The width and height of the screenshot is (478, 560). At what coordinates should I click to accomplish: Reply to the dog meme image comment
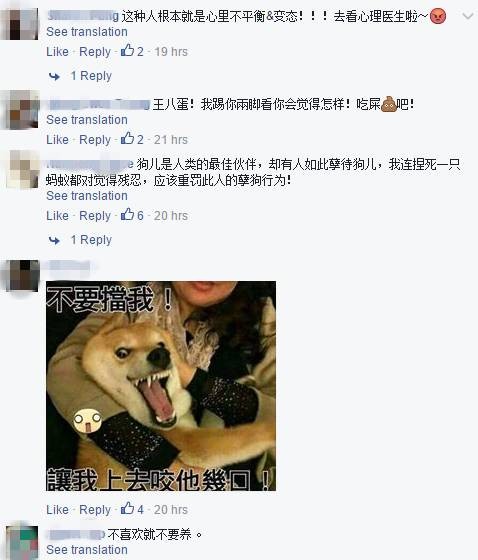(95, 510)
